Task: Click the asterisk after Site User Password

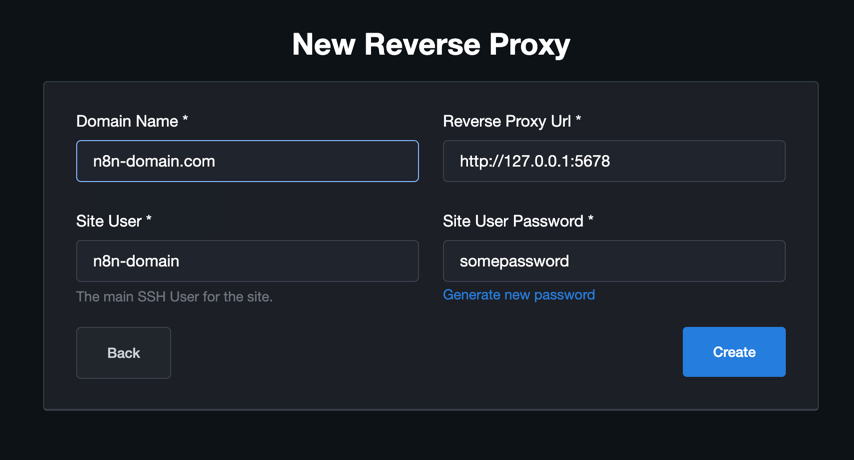Action: click(x=590, y=219)
